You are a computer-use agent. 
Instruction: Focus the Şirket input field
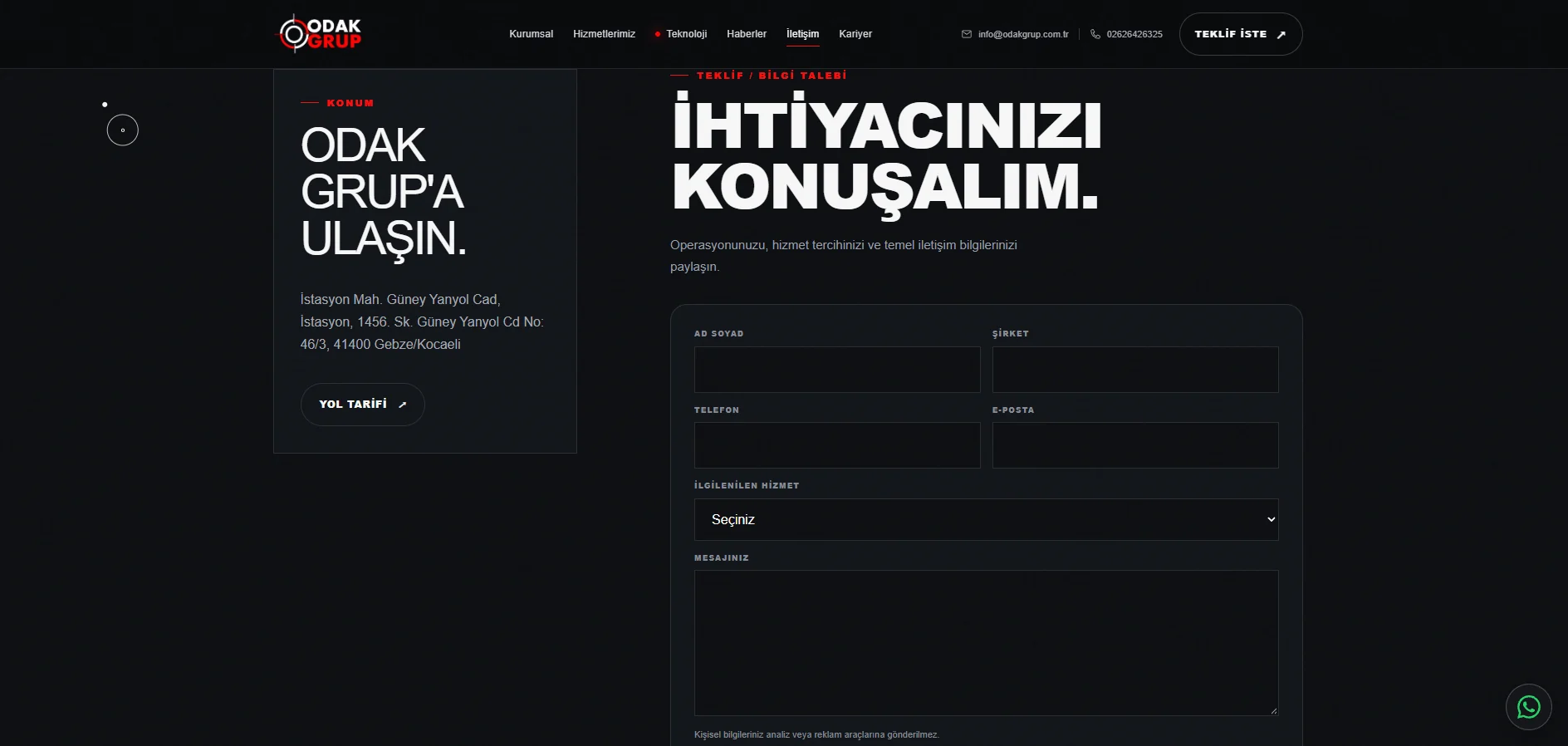(1135, 370)
